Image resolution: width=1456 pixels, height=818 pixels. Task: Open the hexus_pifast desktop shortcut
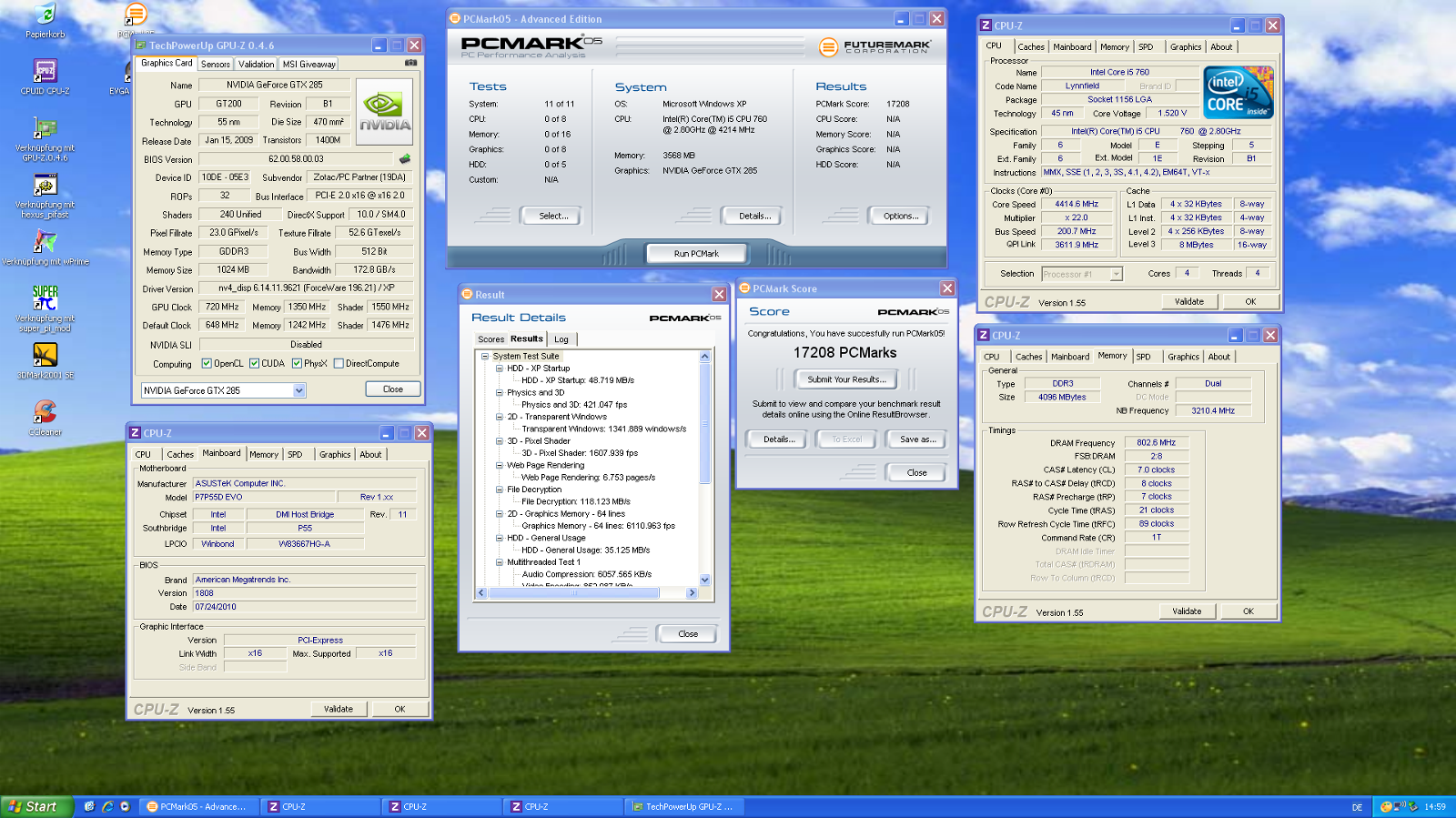coord(45,196)
